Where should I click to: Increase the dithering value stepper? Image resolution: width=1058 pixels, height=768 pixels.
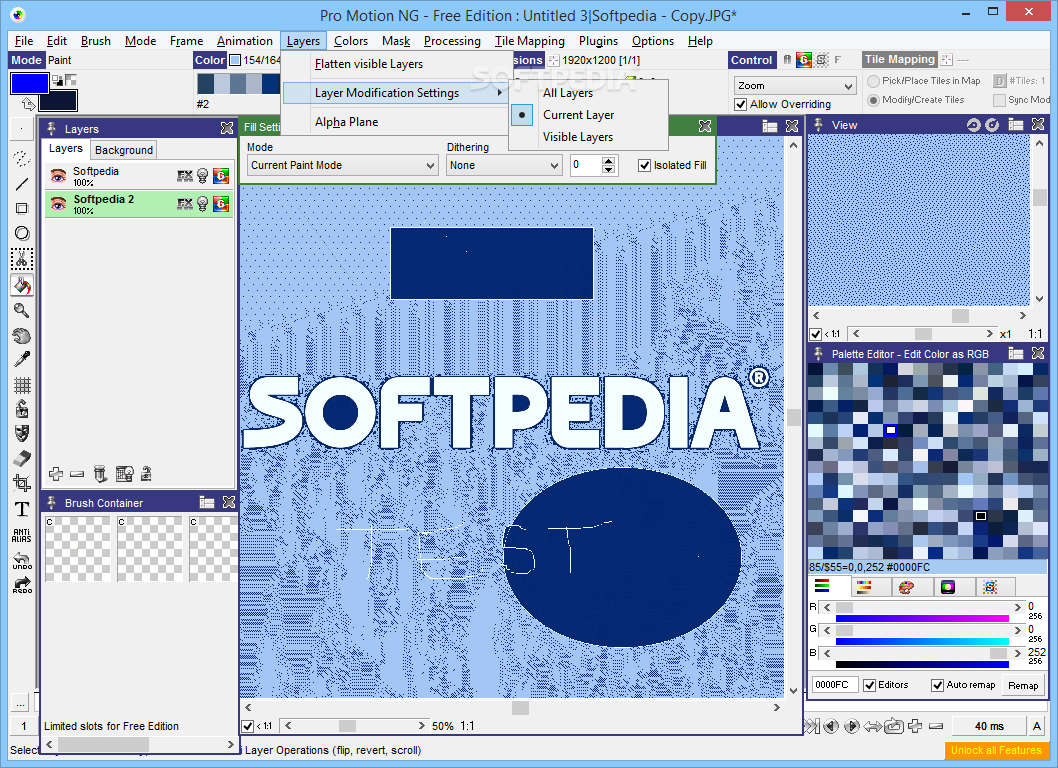[x=609, y=161]
